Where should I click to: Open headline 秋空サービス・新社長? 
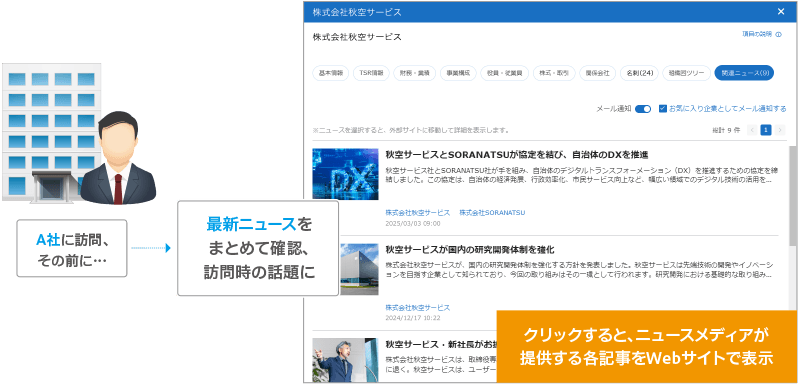pyautogui.click(x=440, y=344)
